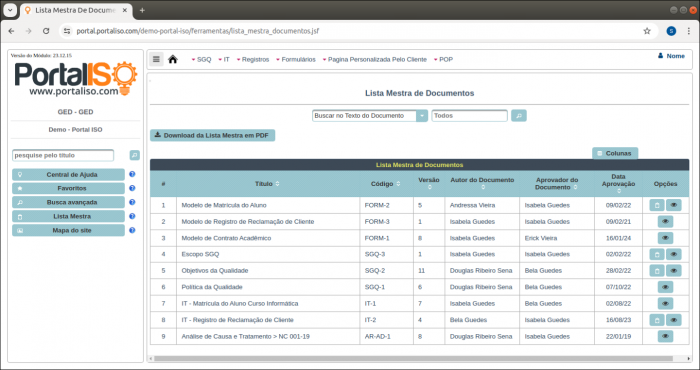Expand the SGQ menu
Image resolution: width=700 pixels, height=370 pixels.
click(x=201, y=59)
